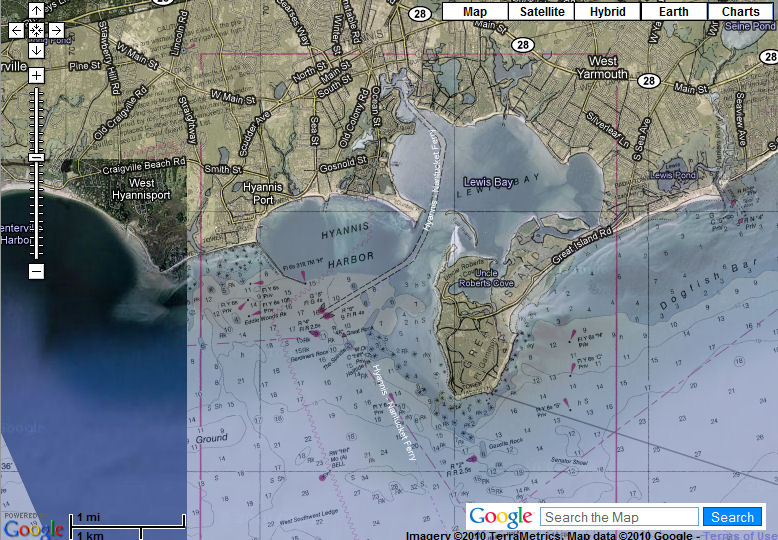
Task: Zoom out with the minus button
Action: point(36,271)
